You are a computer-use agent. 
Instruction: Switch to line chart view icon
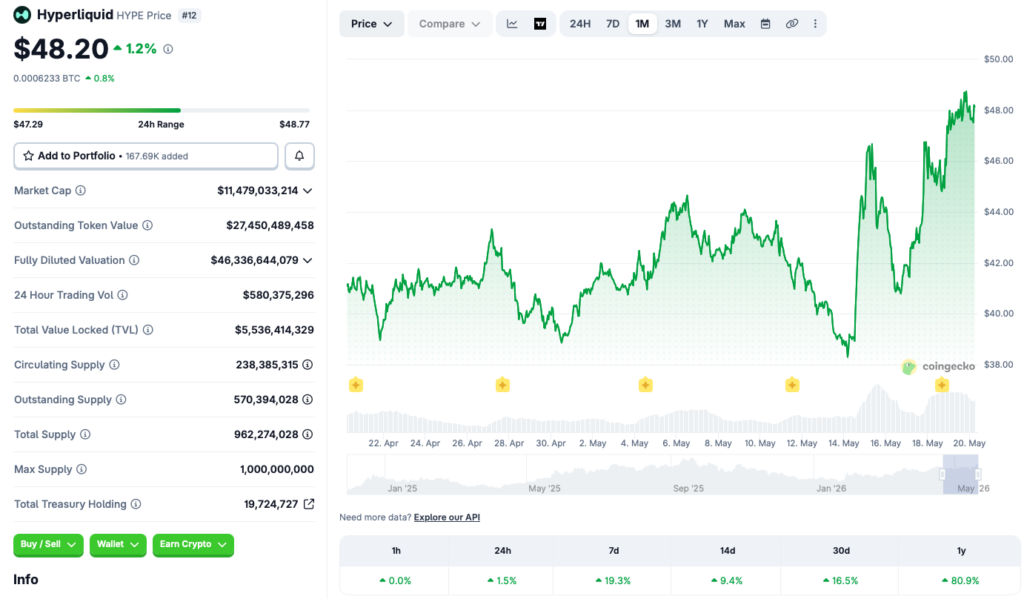pyautogui.click(x=512, y=24)
